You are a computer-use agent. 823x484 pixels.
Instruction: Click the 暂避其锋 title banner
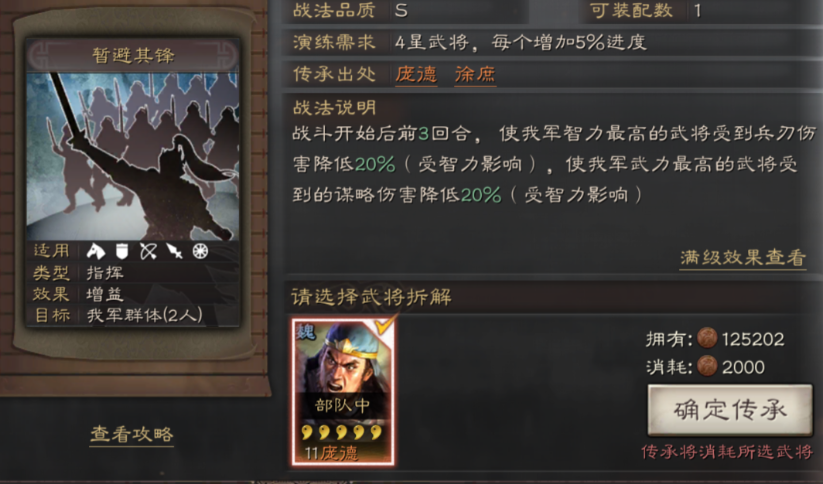click(x=133, y=55)
